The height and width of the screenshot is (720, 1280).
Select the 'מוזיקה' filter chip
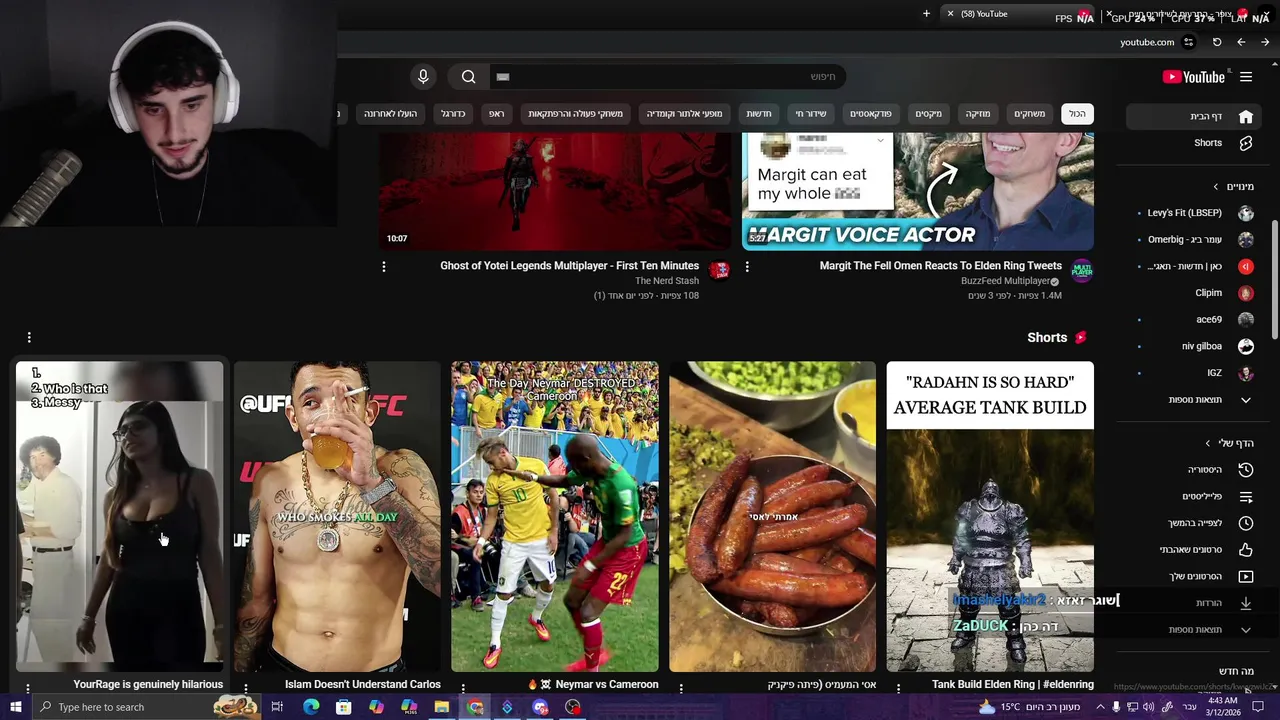pyautogui.click(x=978, y=114)
